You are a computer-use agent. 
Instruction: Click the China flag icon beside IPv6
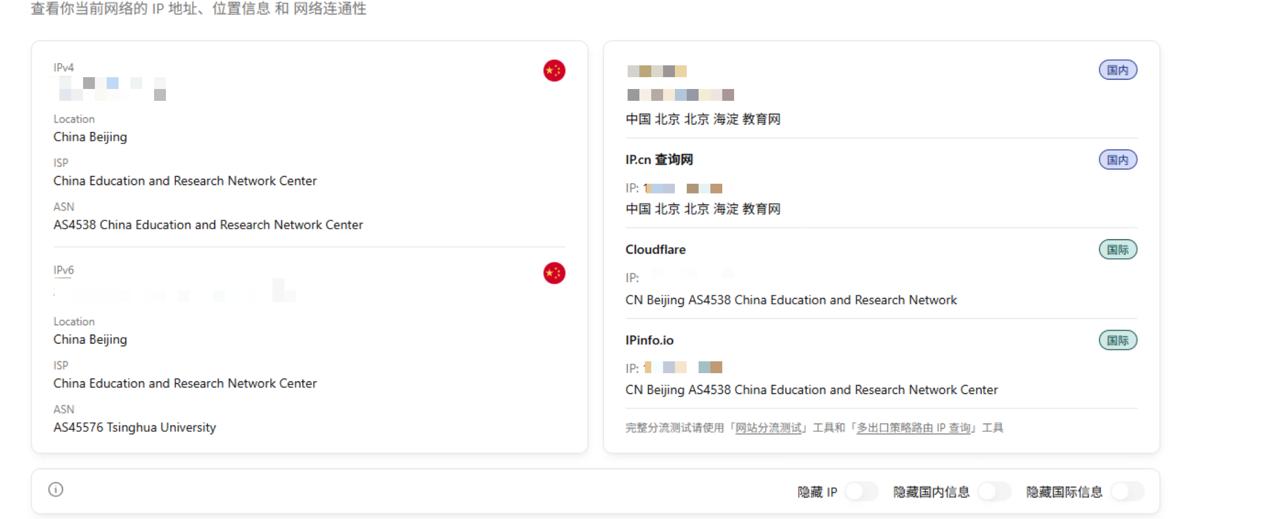(554, 273)
